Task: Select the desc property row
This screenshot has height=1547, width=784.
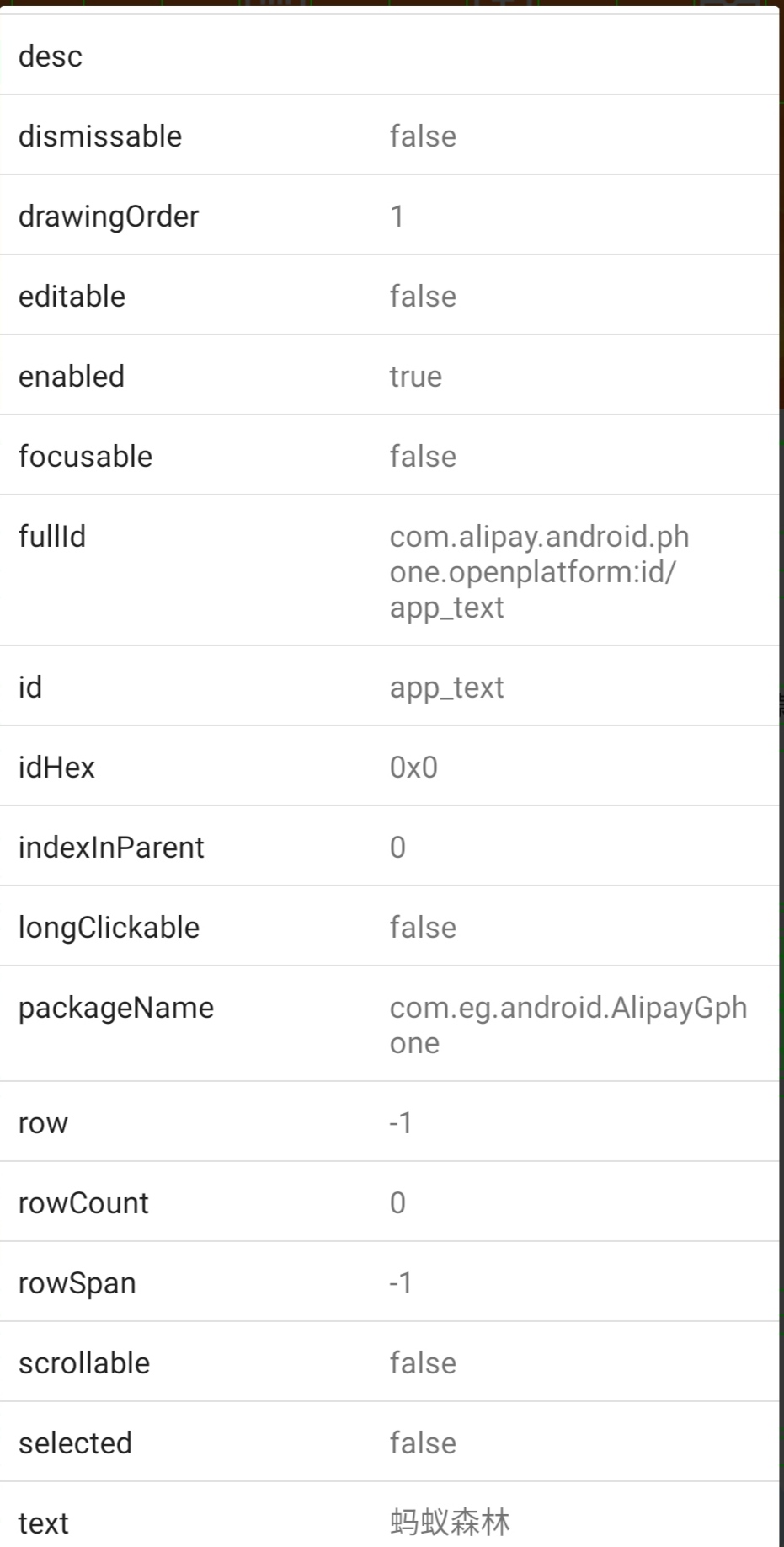Action: coord(389,56)
